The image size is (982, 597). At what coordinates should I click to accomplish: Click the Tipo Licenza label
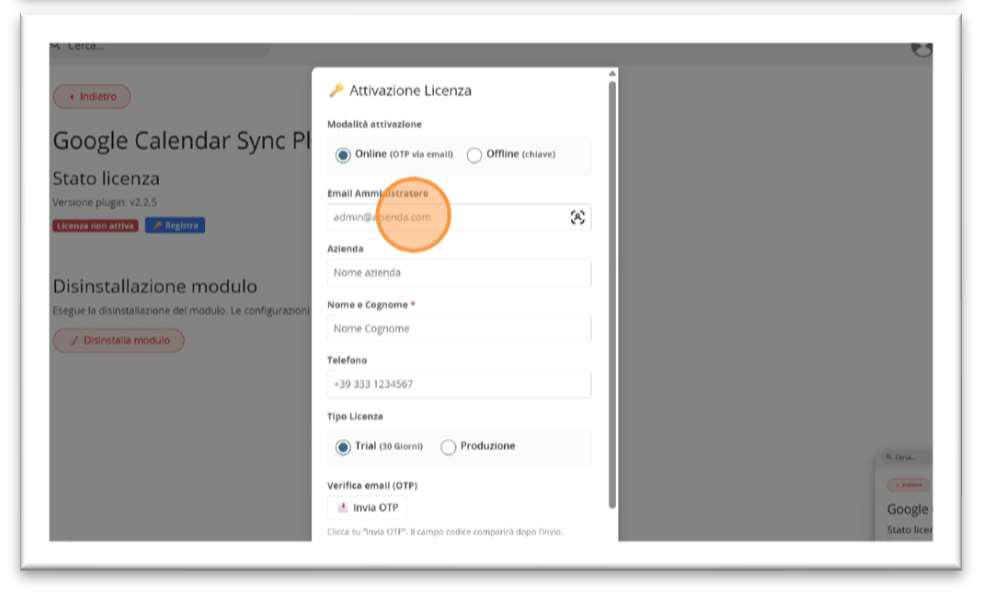pyautogui.click(x=355, y=417)
